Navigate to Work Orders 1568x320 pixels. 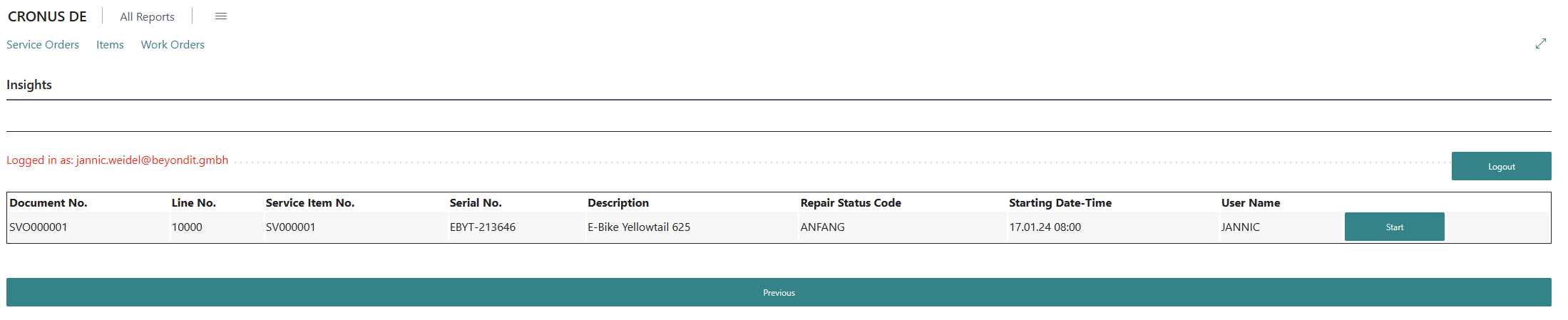point(173,44)
